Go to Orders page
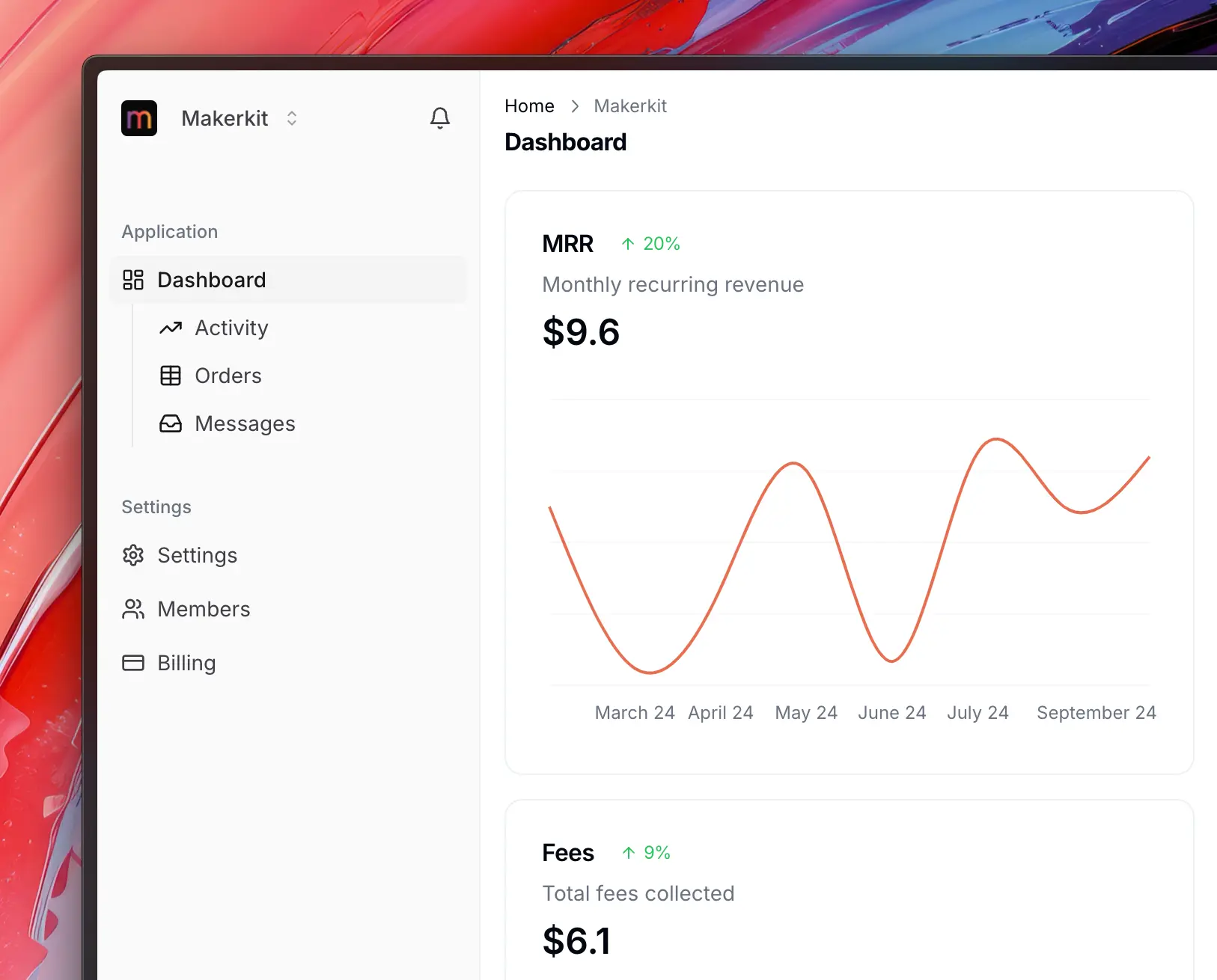This screenshot has width=1217, height=980. tap(228, 376)
